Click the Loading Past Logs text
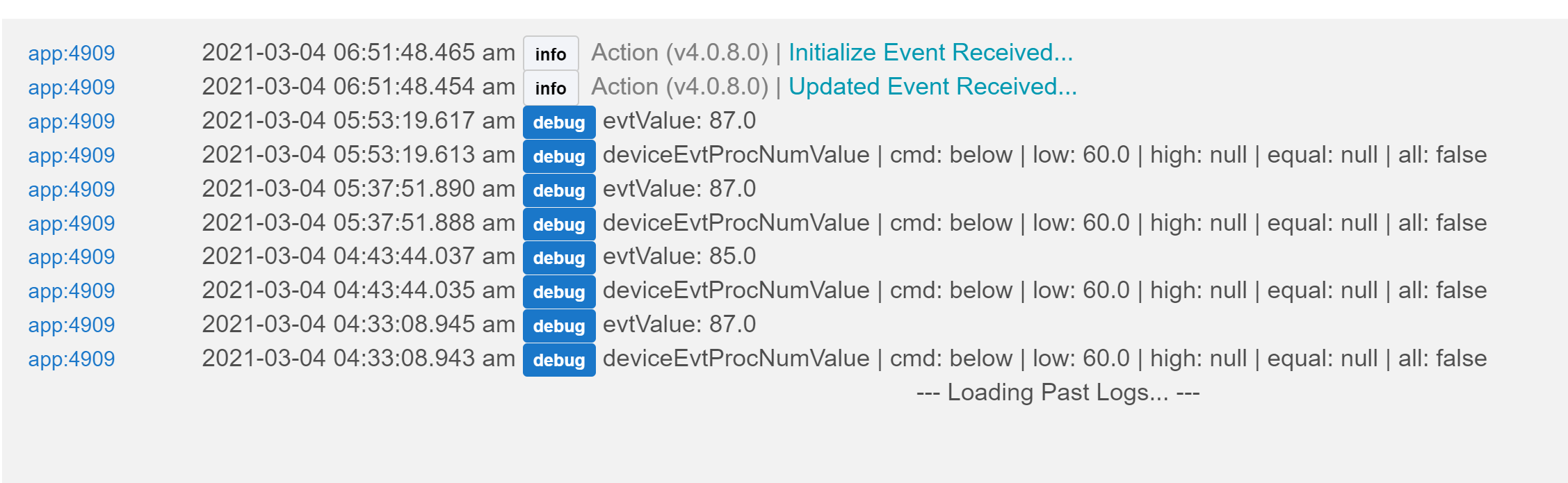The width and height of the screenshot is (1568, 483). pyautogui.click(x=1058, y=393)
